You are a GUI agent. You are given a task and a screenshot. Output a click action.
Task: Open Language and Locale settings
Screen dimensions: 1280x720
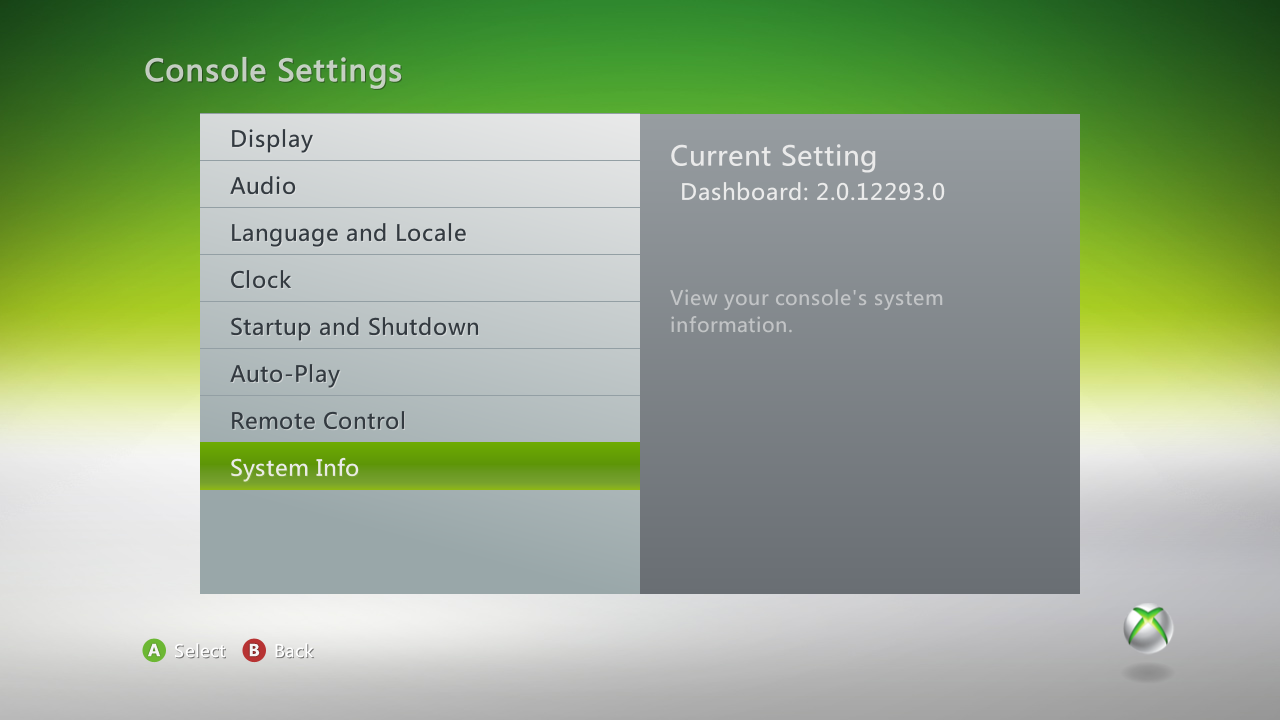pos(420,231)
